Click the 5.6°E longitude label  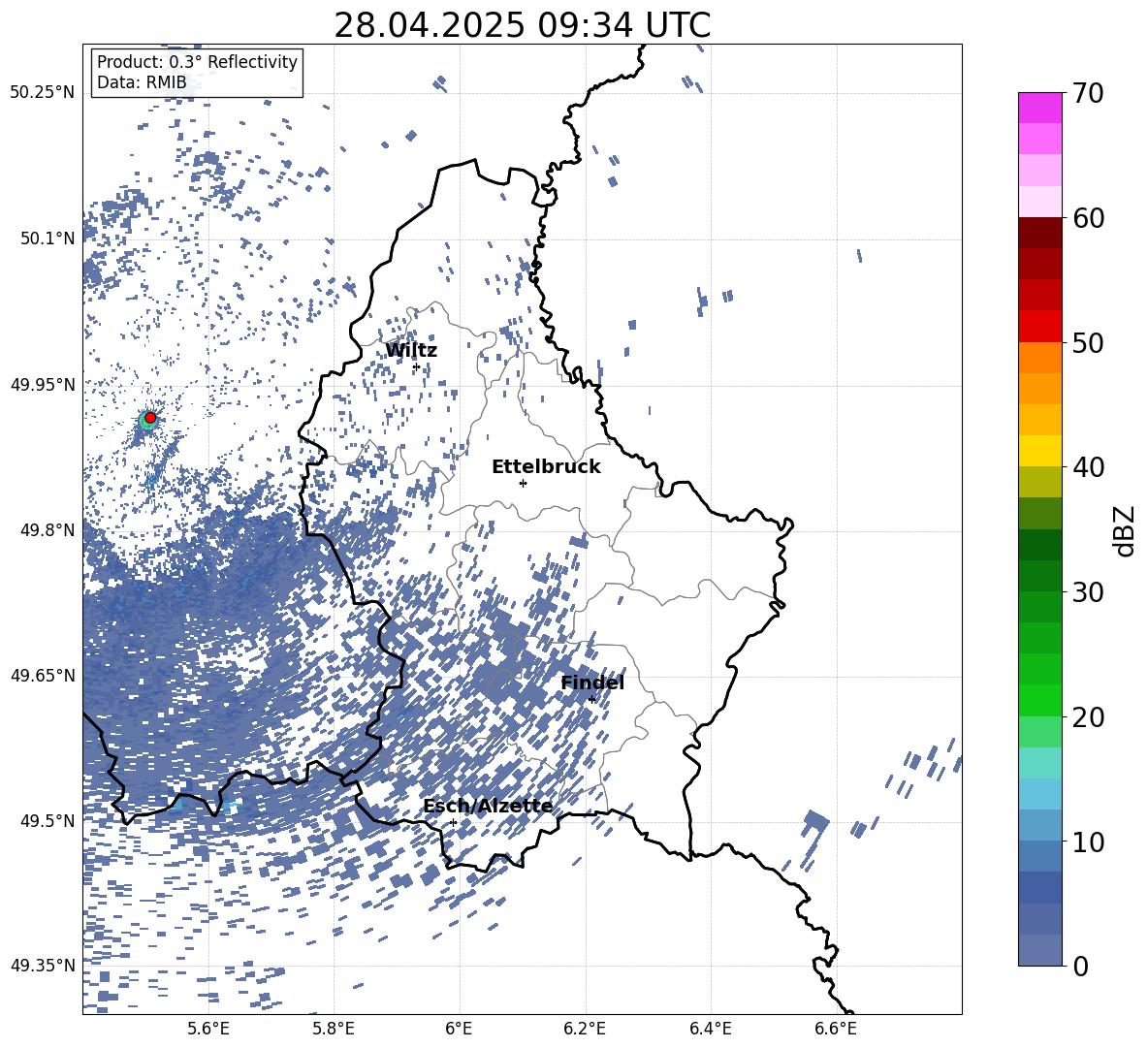[208, 1029]
